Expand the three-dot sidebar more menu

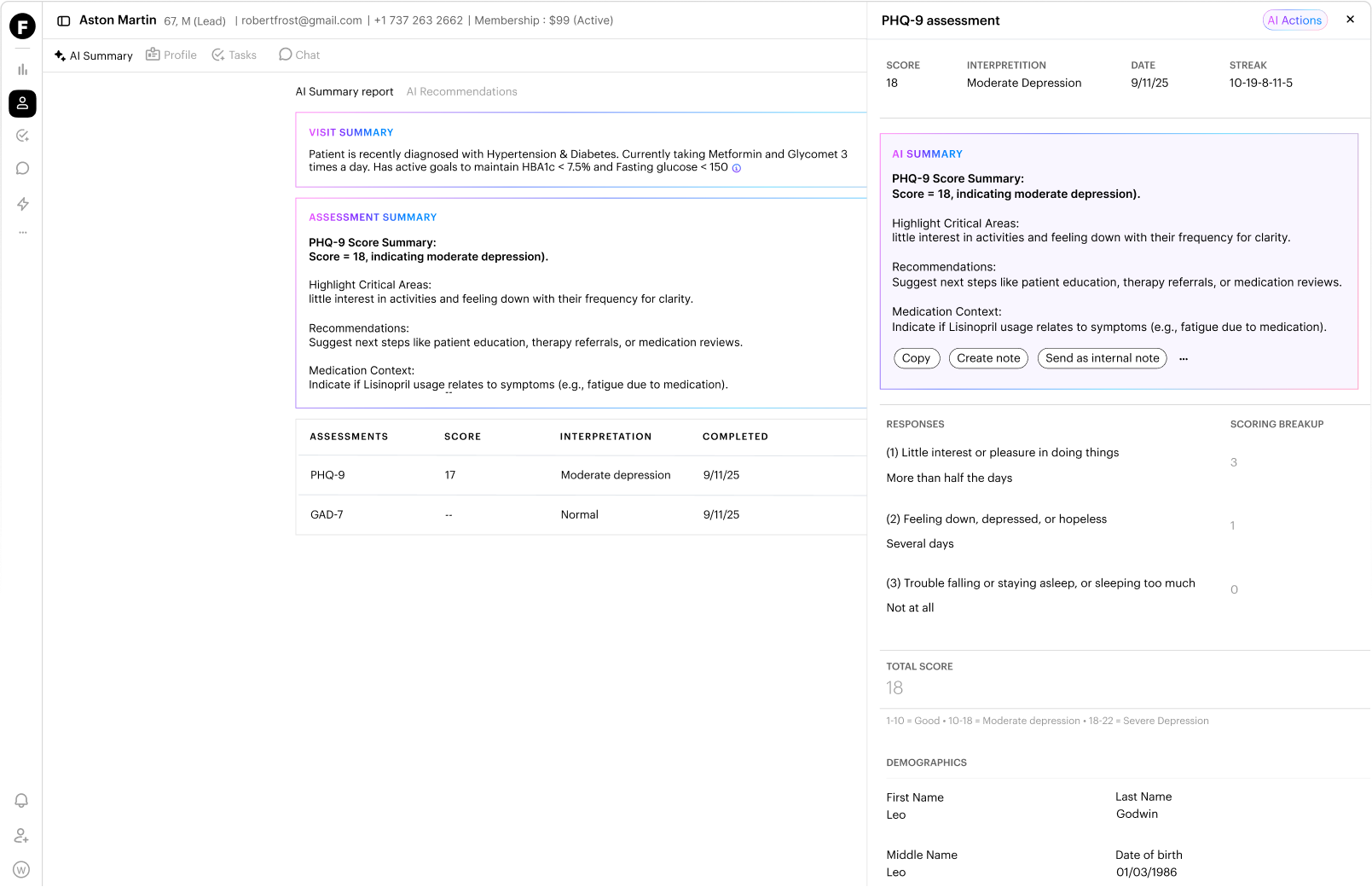tap(22, 232)
